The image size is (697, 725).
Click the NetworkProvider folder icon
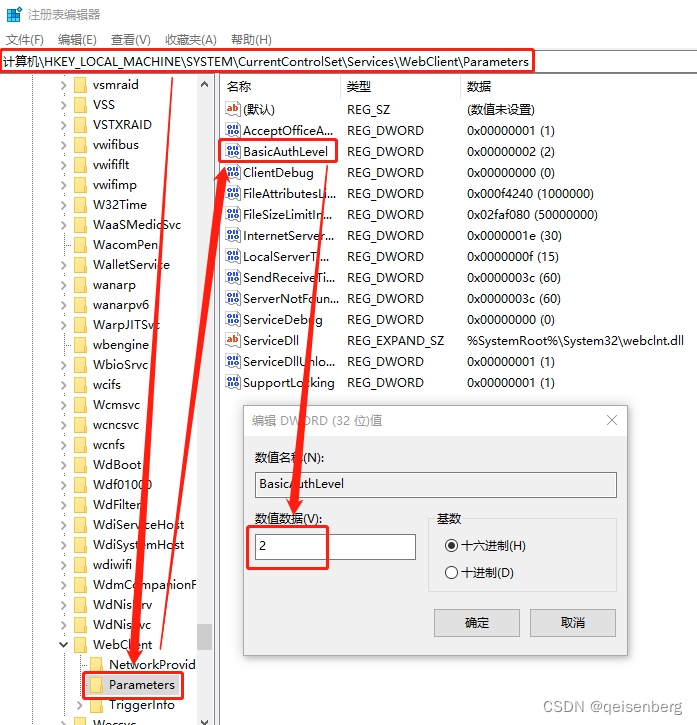click(97, 664)
